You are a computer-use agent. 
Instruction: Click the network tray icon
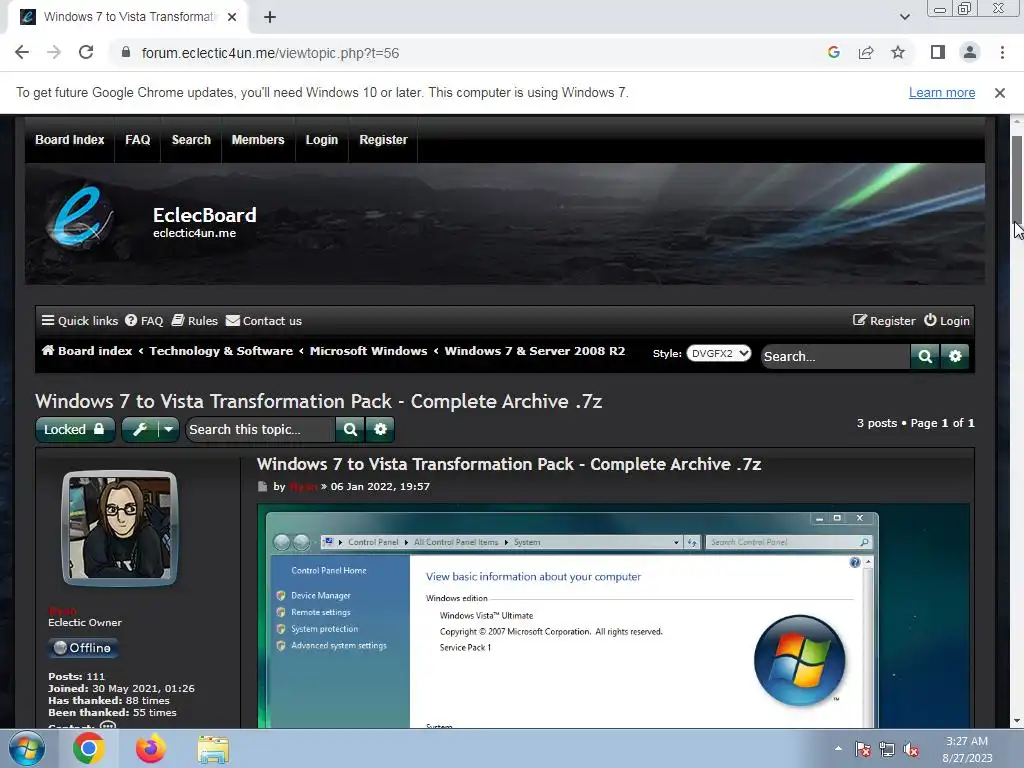887,749
